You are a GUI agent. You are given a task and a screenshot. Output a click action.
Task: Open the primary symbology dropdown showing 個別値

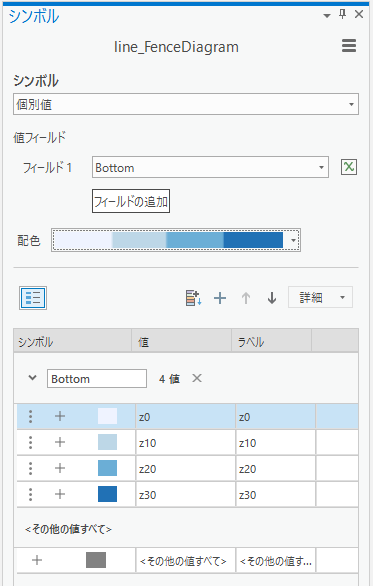coord(186,104)
